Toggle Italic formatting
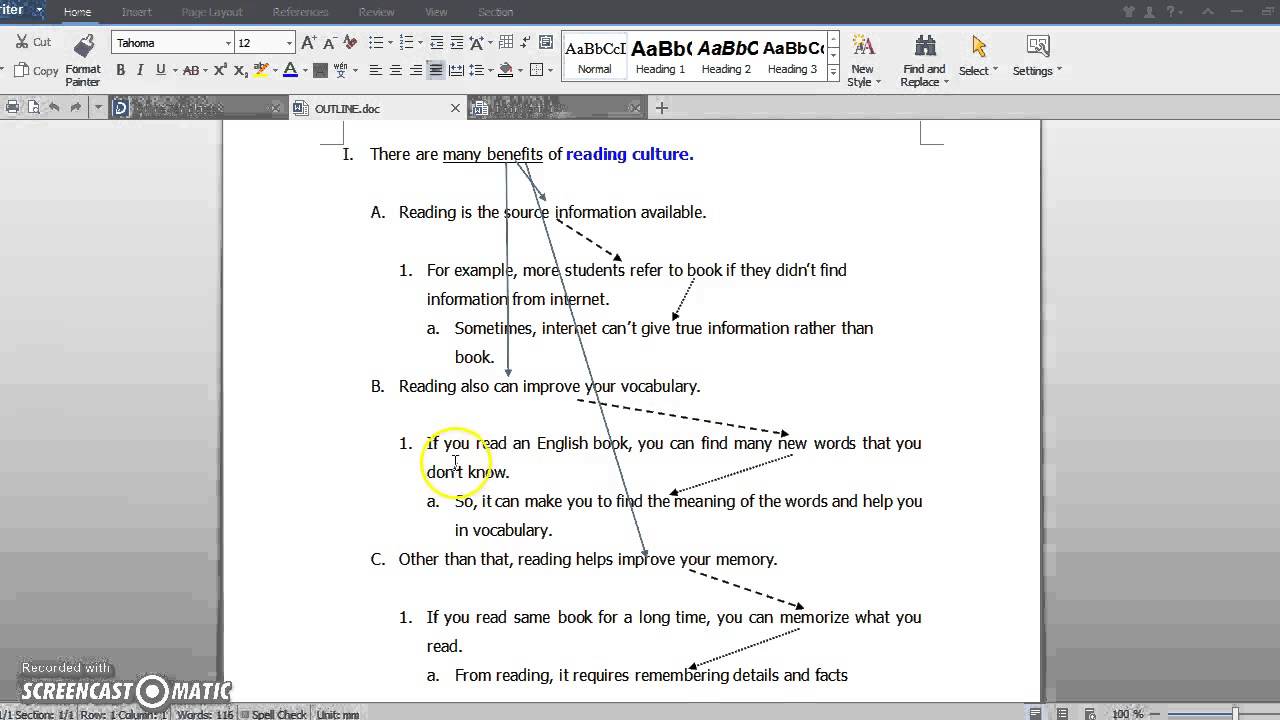Screen dimensions: 1280x720 tap(140, 70)
